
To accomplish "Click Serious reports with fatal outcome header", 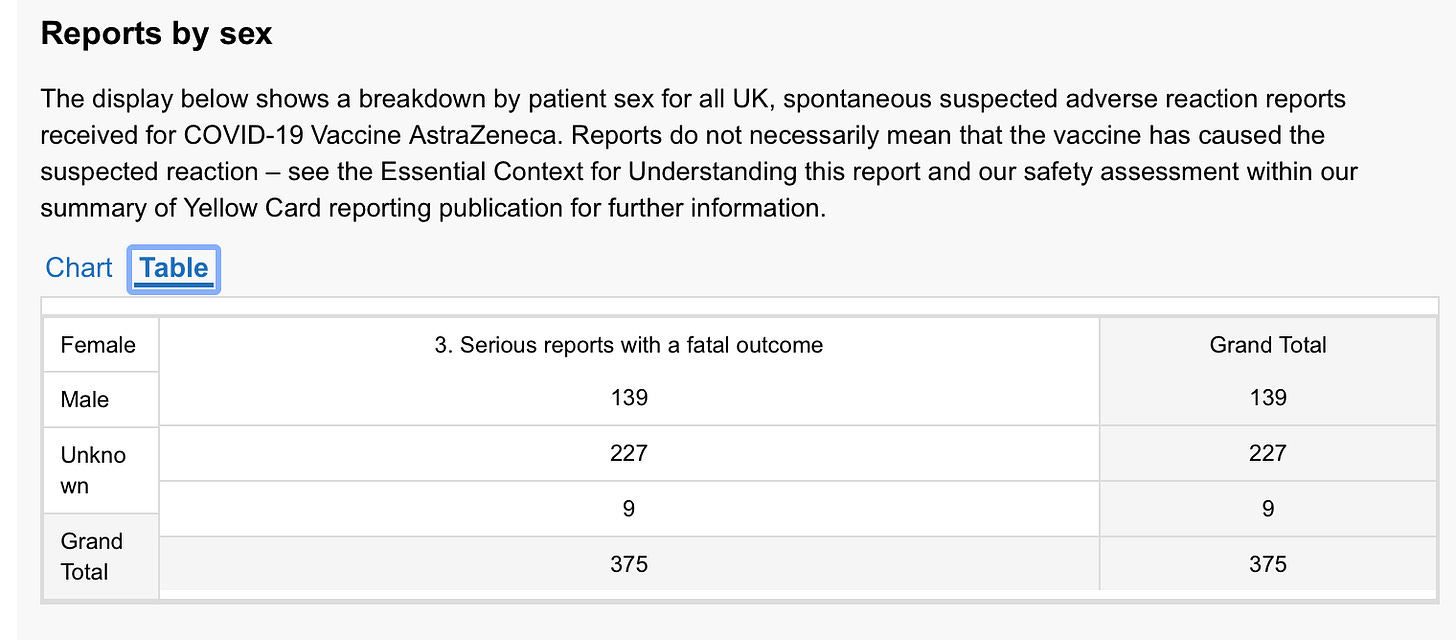I will coord(629,345).
